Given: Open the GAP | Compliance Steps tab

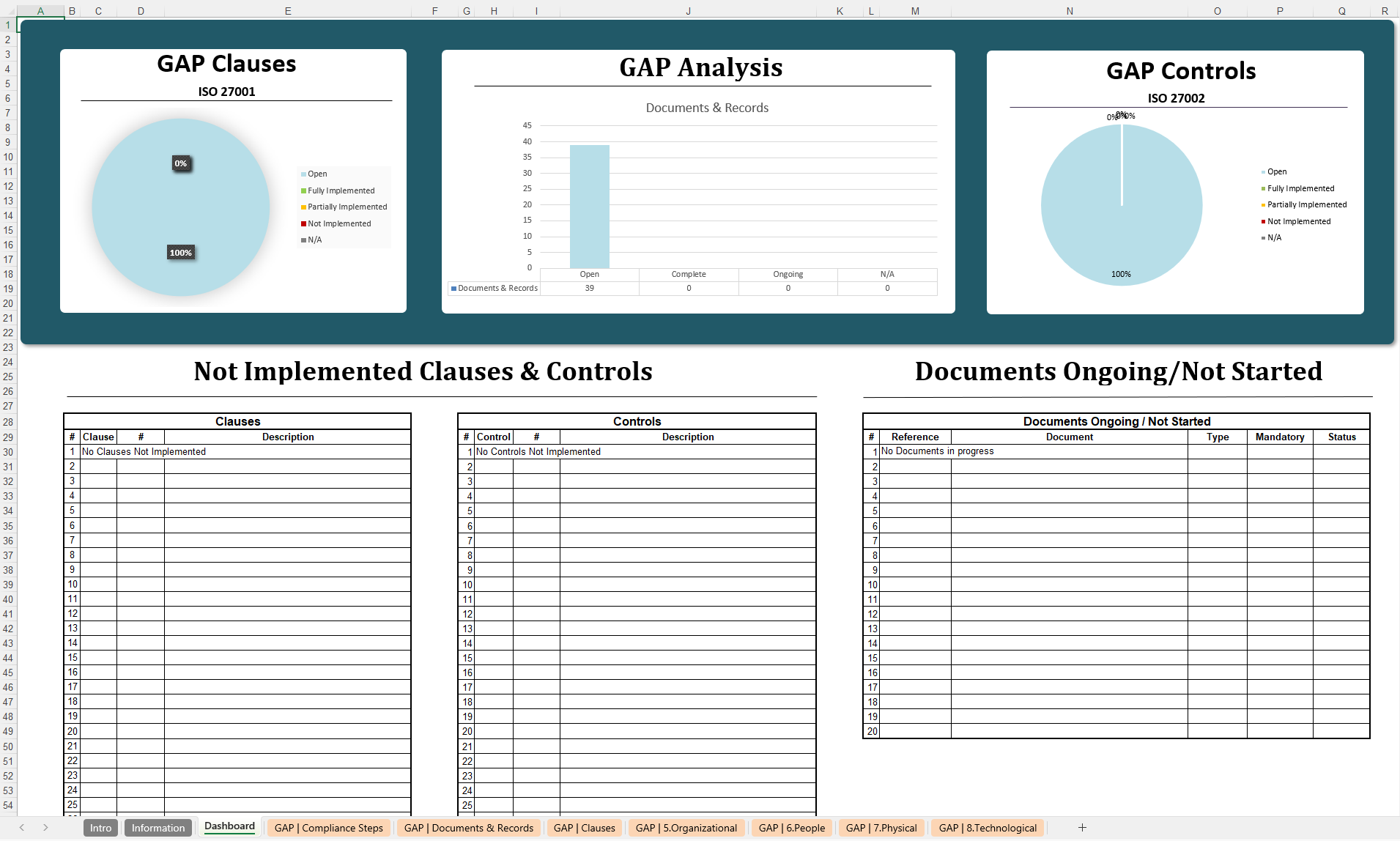Looking at the screenshot, I should coord(329,827).
